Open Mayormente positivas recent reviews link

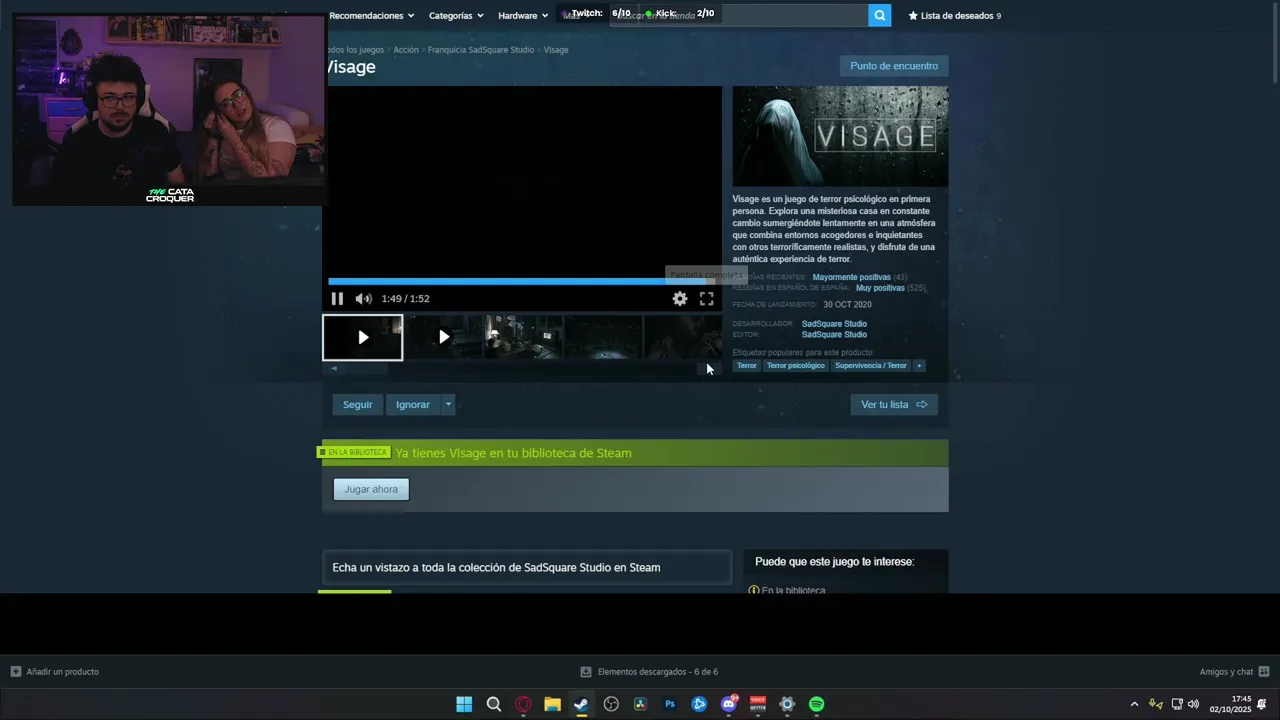coord(851,277)
